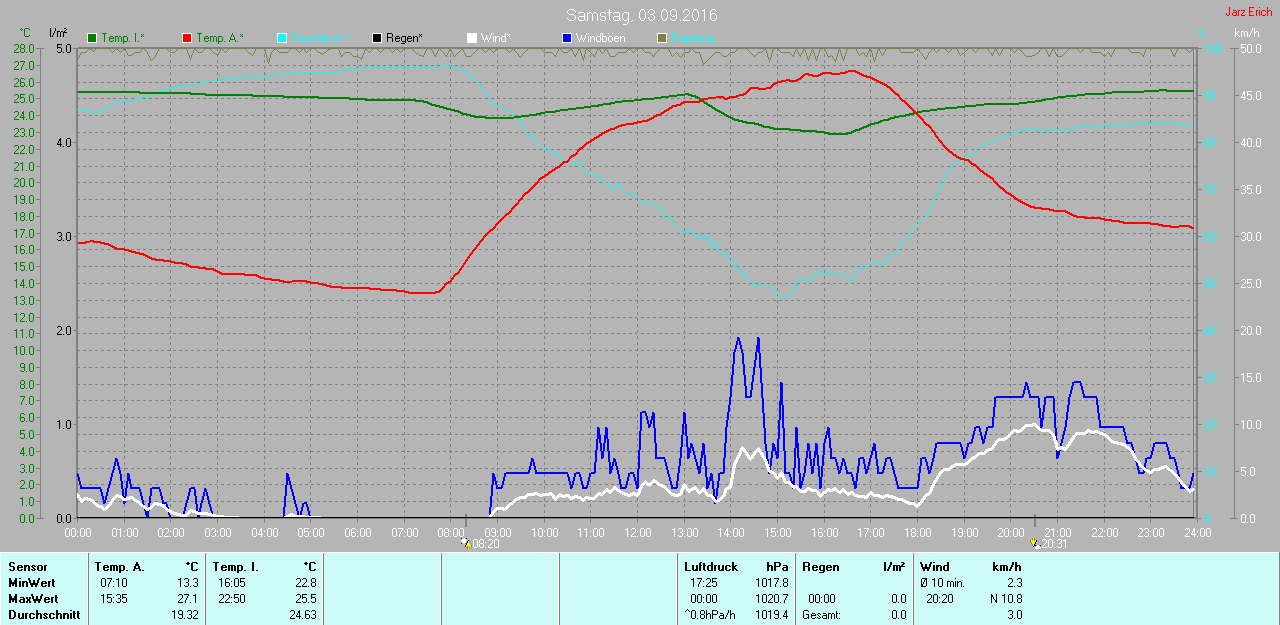Click the Regen* legend label
This screenshot has width=1280, height=625.
404,38
